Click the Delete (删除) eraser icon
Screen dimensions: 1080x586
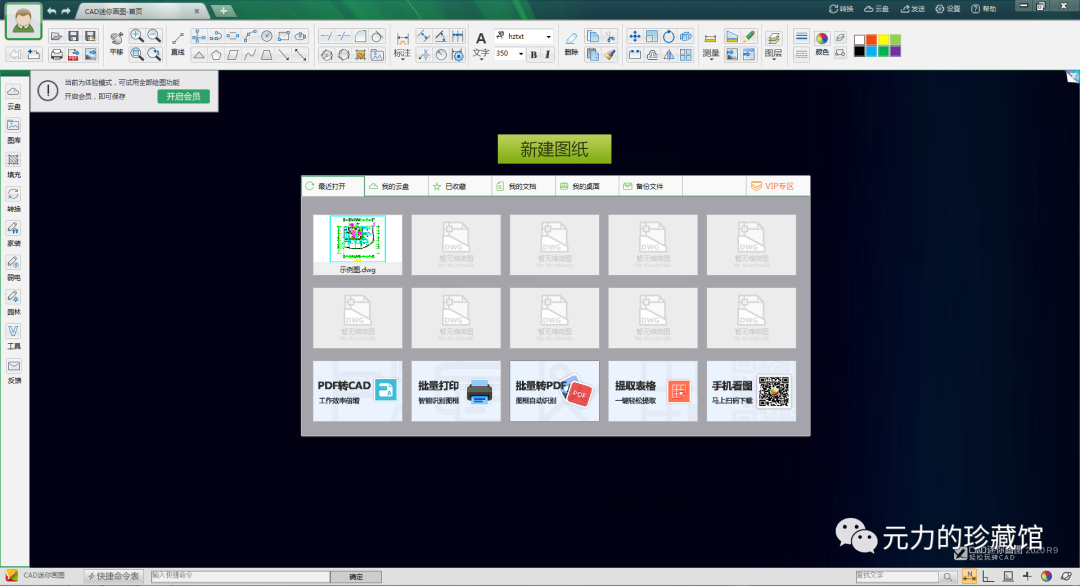[x=571, y=43]
